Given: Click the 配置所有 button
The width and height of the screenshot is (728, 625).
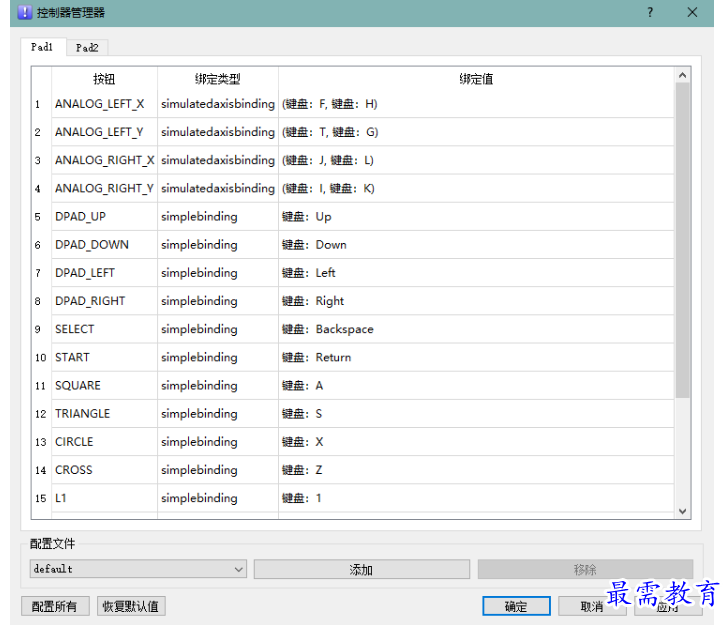Looking at the screenshot, I should tap(55, 606).
